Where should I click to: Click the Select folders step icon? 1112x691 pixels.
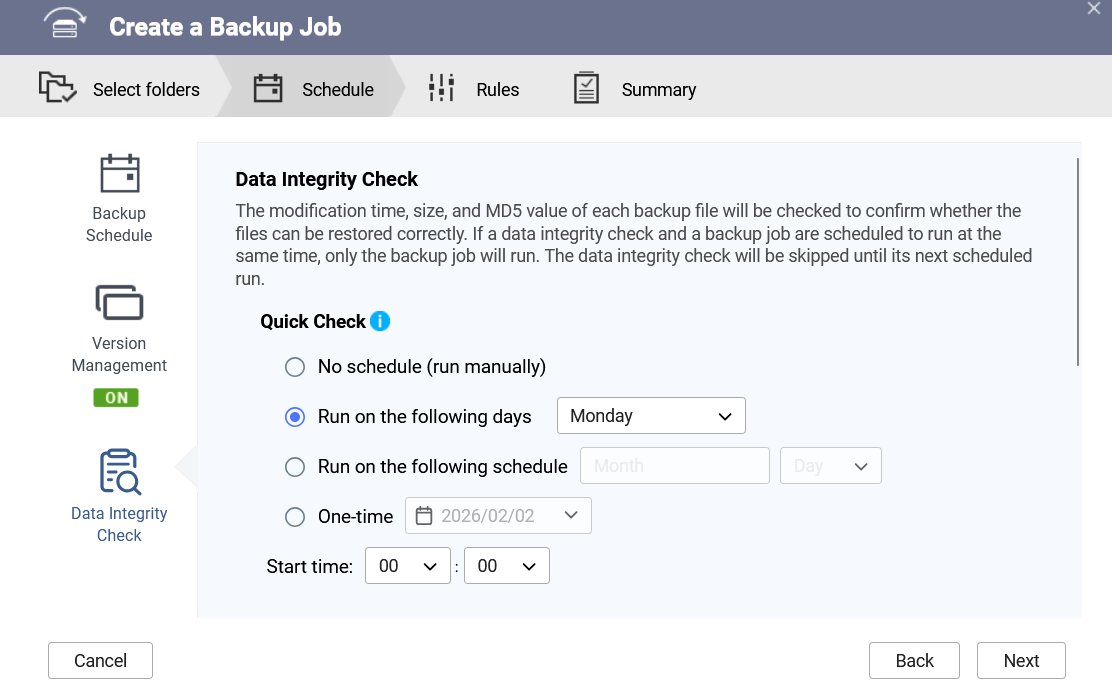point(58,88)
